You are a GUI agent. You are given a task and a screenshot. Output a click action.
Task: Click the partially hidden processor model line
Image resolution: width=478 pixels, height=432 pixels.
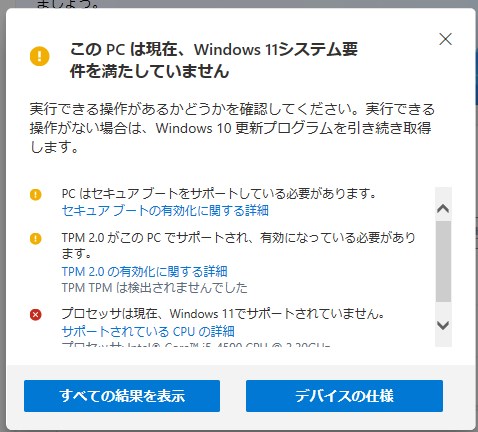(196, 345)
